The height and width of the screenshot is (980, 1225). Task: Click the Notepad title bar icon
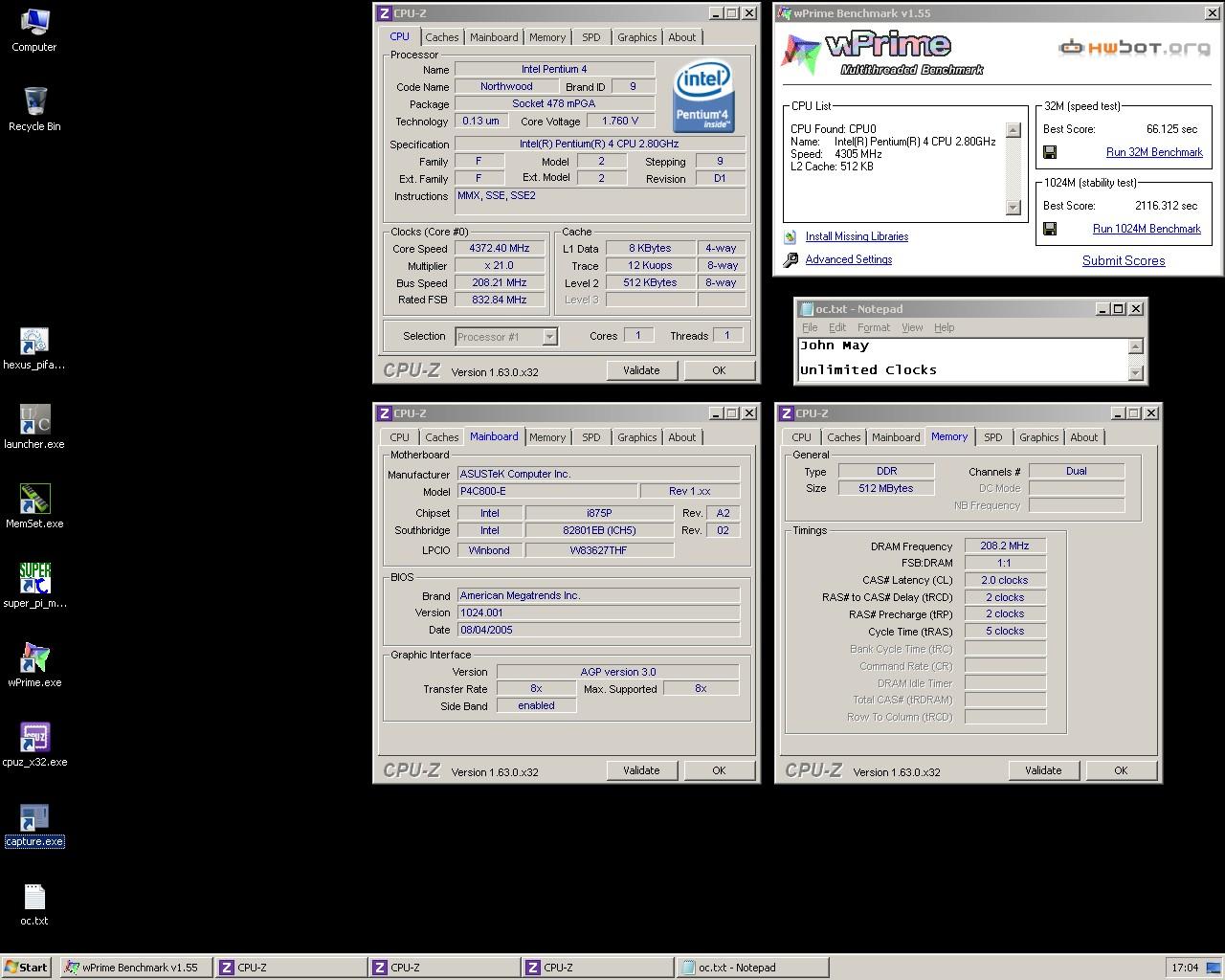tap(806, 309)
